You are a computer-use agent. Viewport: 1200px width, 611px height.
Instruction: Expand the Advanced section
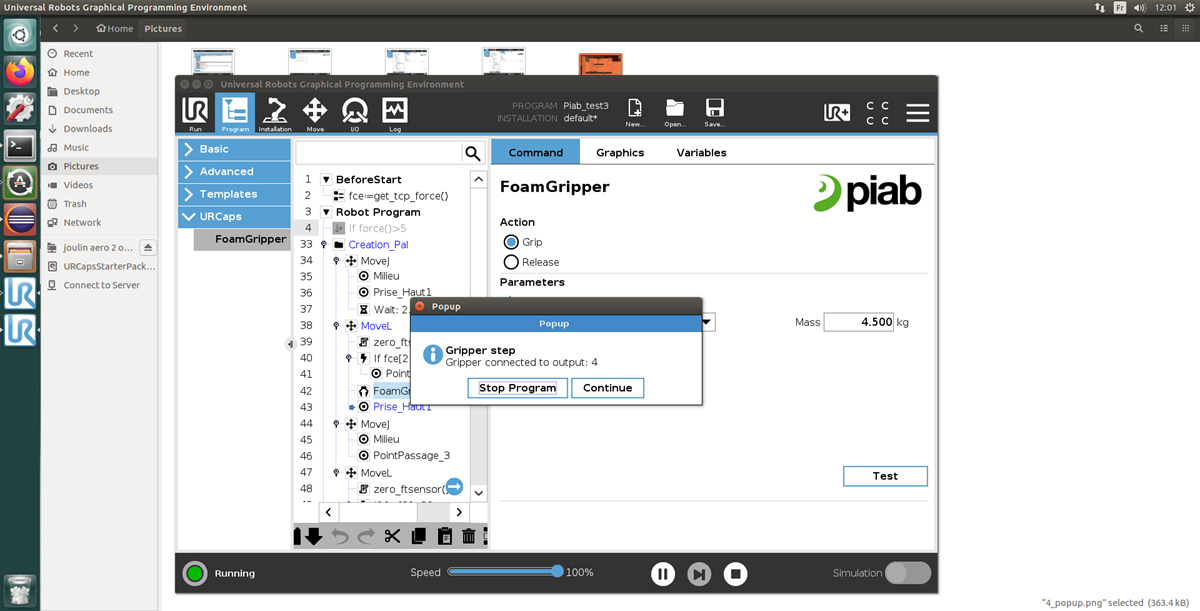tap(233, 172)
